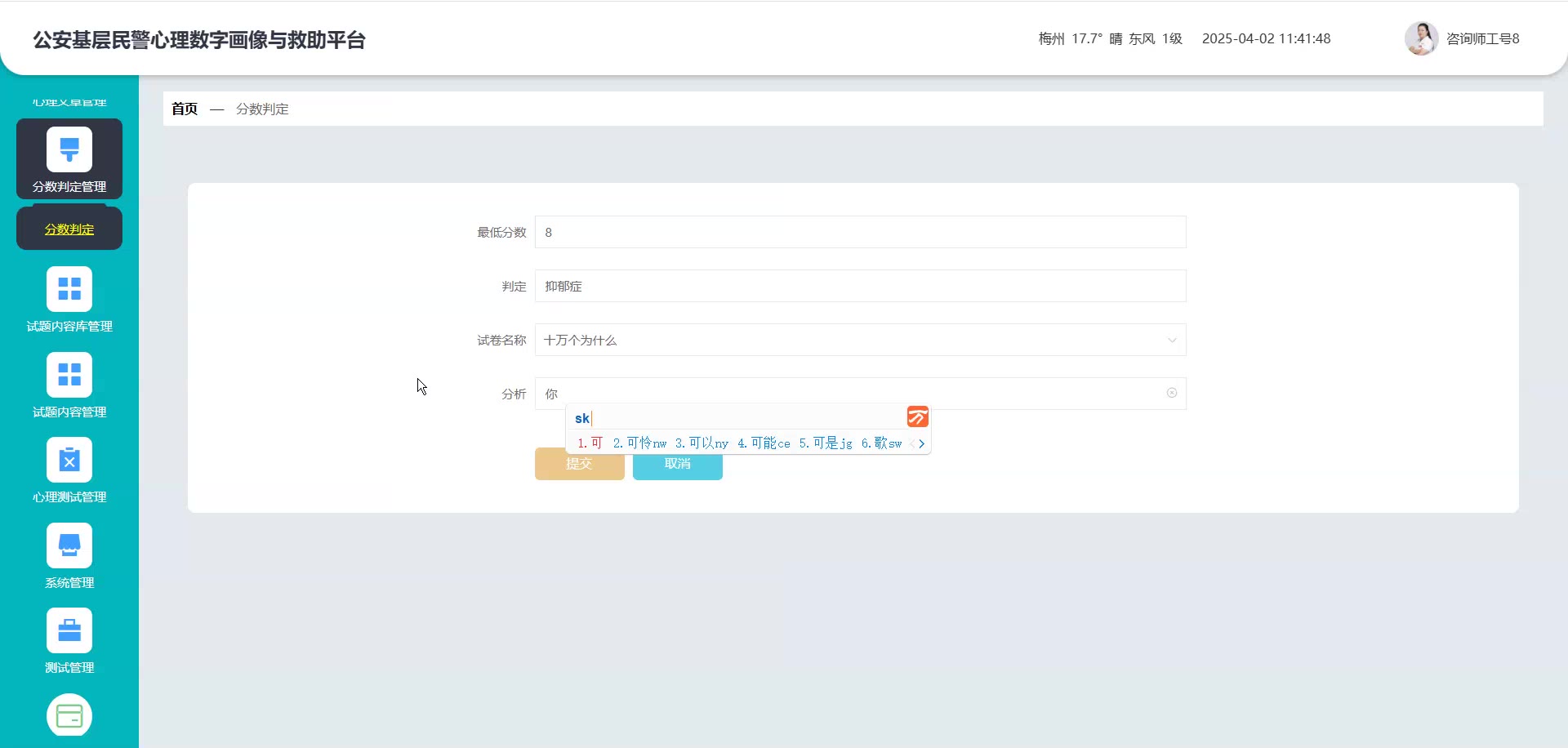Open the 试题内容管理 grid icon
The image size is (1568, 748).
tap(69, 375)
